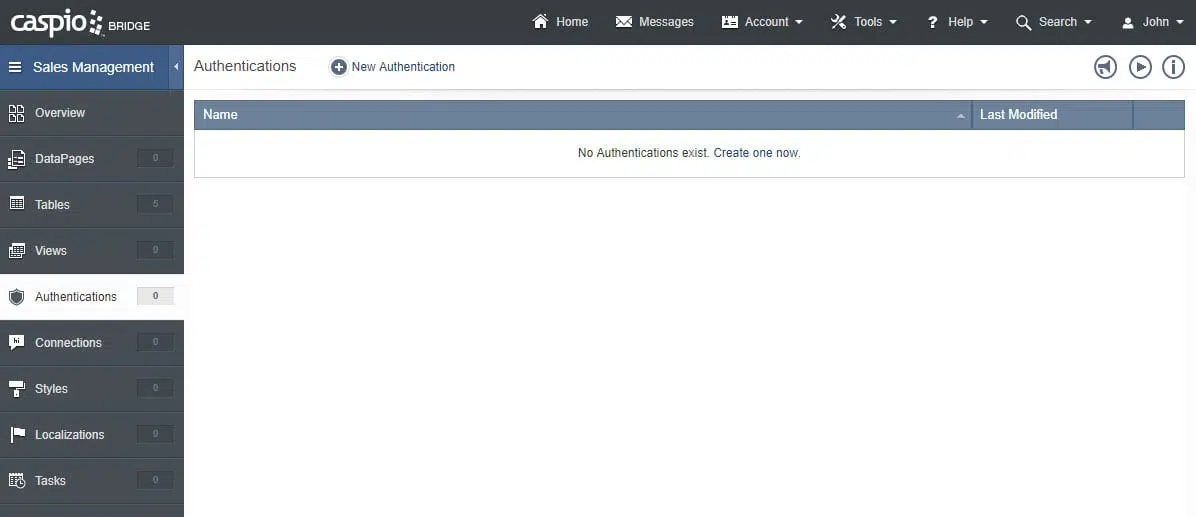Expand the Search dropdown
This screenshot has height=517, width=1196.
[1055, 22]
